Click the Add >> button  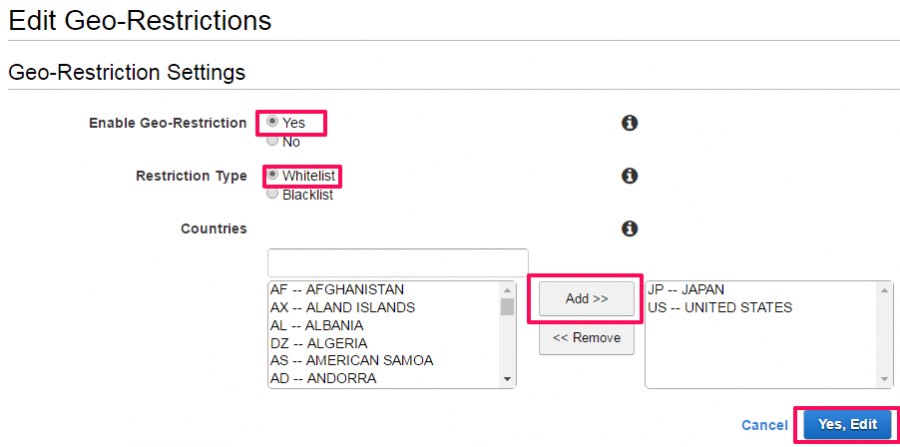coord(587,298)
